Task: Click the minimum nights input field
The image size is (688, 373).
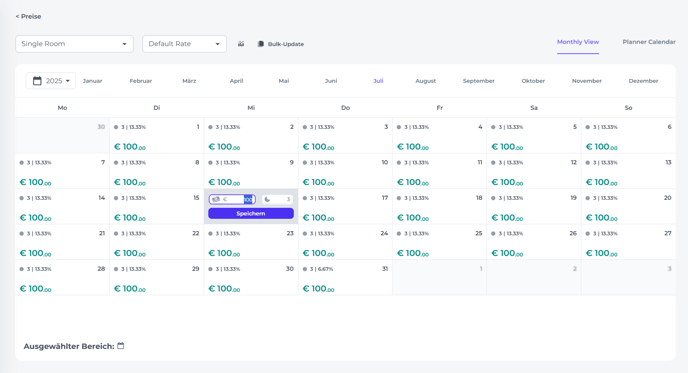Action: tap(277, 199)
